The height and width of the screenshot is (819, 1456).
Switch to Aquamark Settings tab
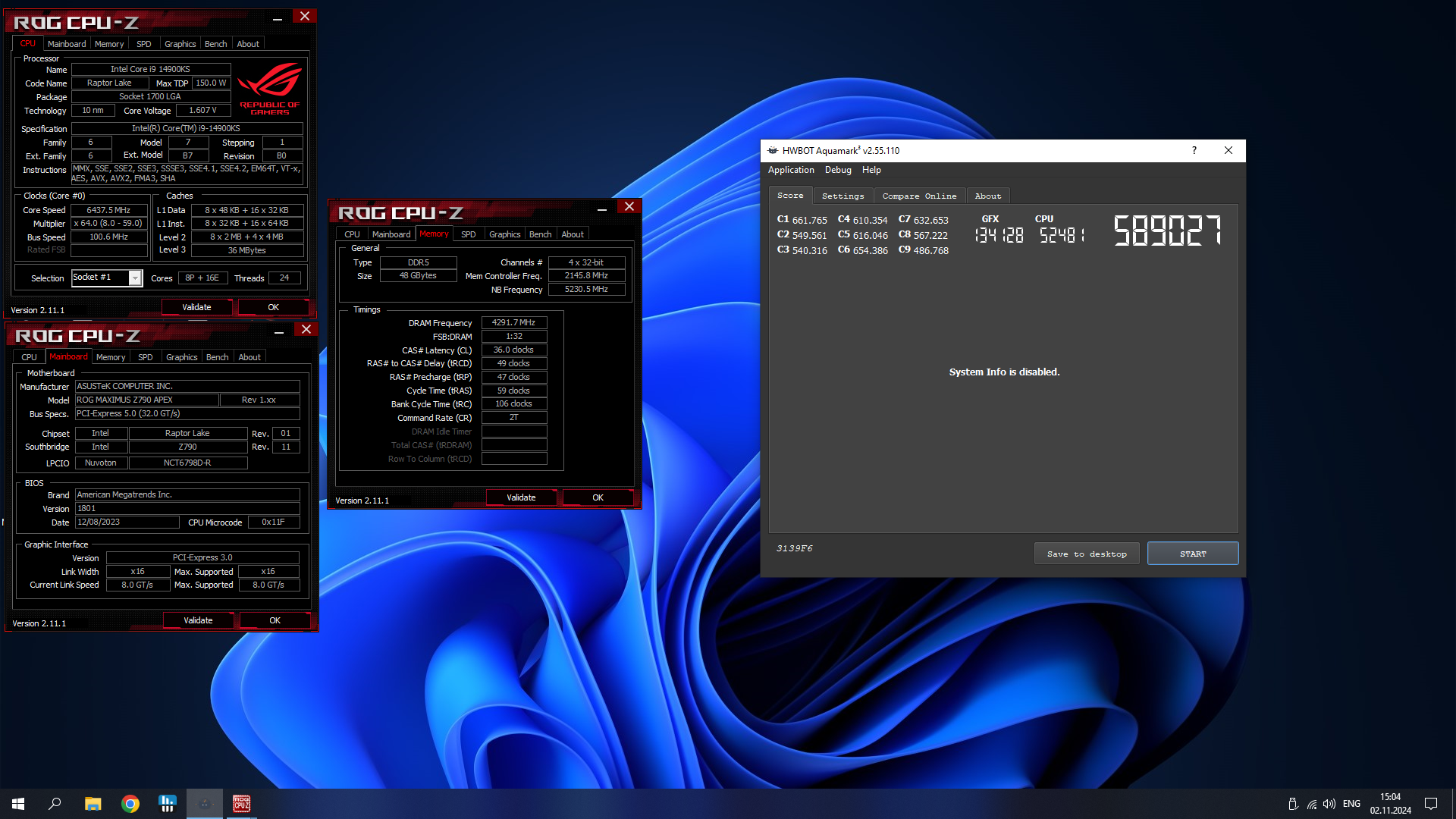(x=843, y=196)
